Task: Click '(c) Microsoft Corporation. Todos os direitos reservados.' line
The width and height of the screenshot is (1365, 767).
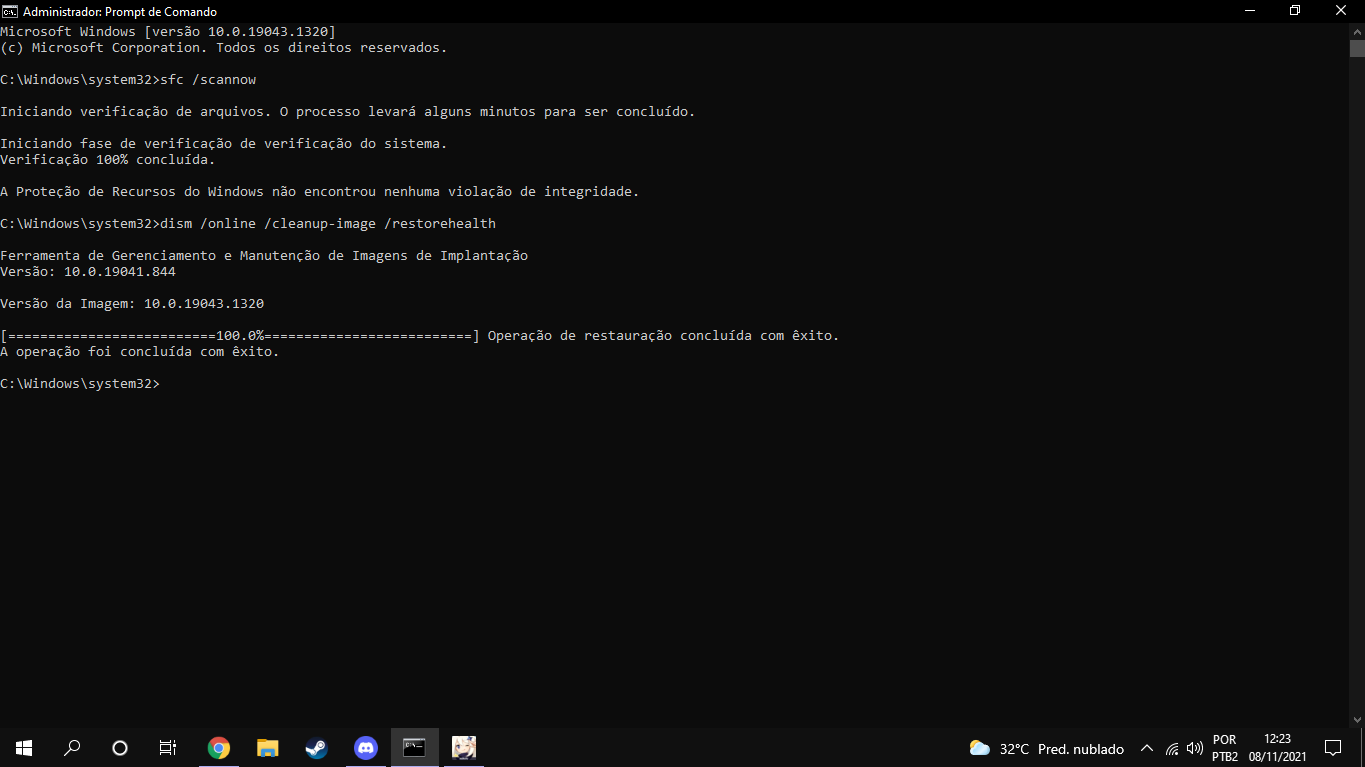Action: (x=224, y=48)
